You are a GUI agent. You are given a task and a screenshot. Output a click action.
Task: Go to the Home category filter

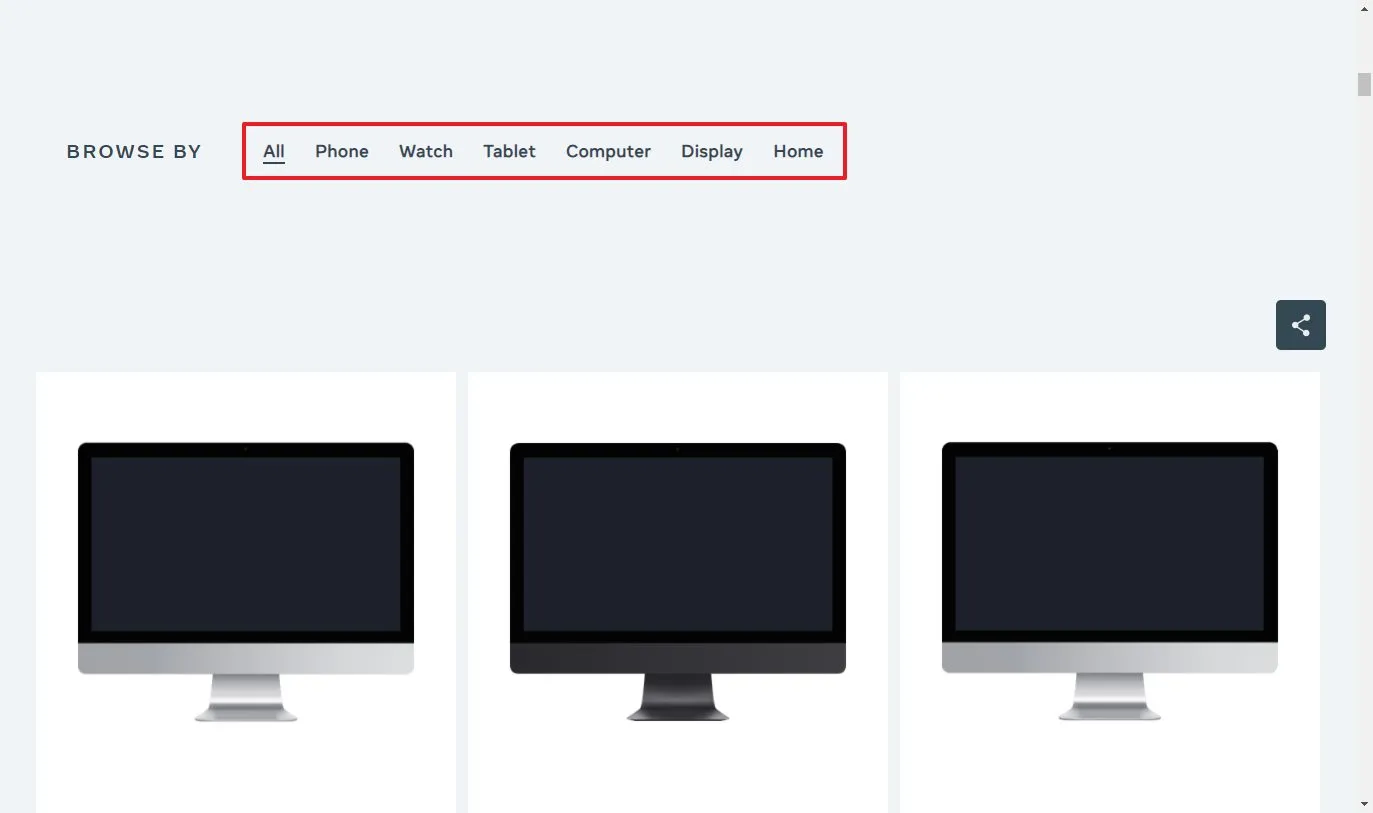coord(798,151)
